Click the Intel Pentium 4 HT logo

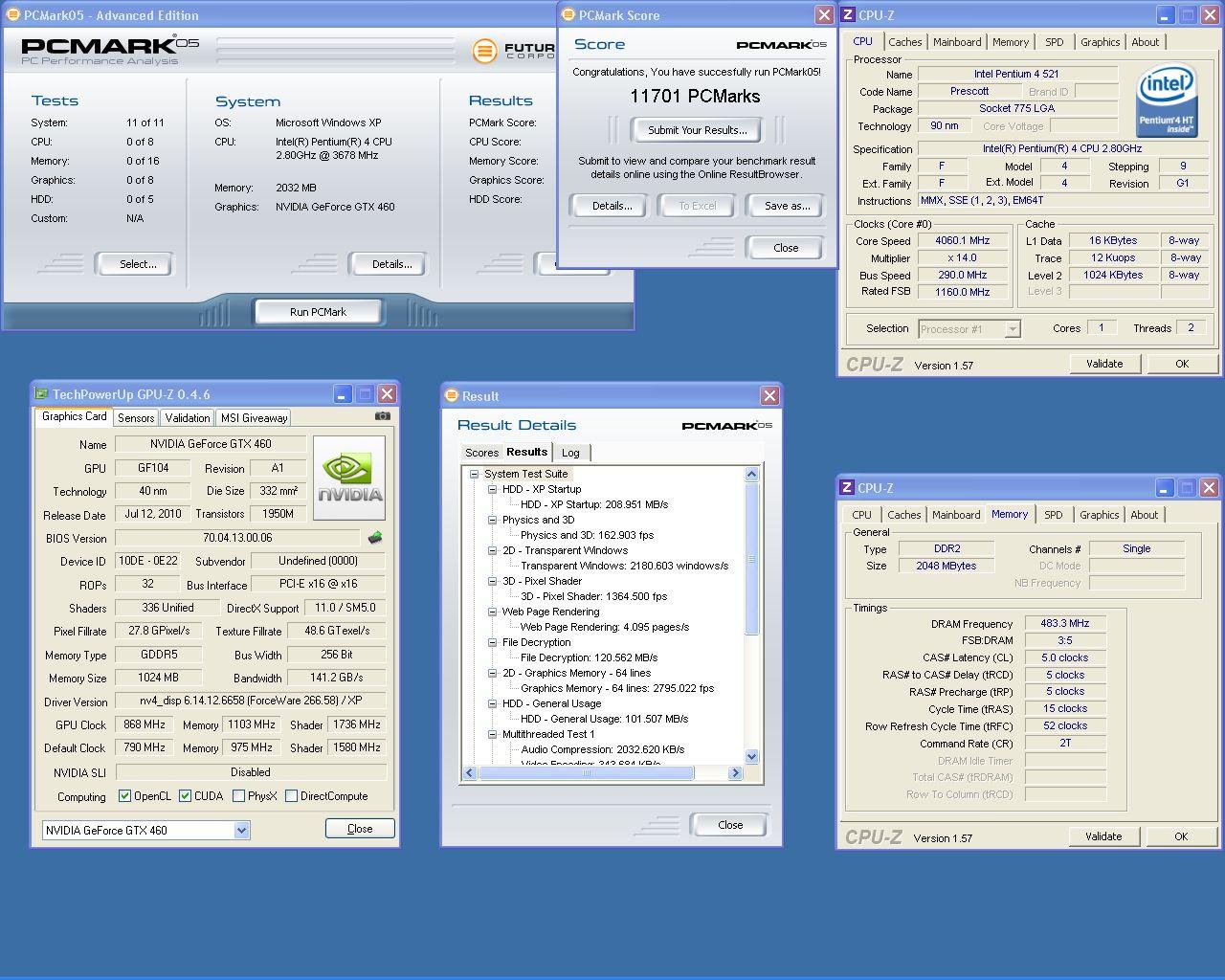(1167, 100)
